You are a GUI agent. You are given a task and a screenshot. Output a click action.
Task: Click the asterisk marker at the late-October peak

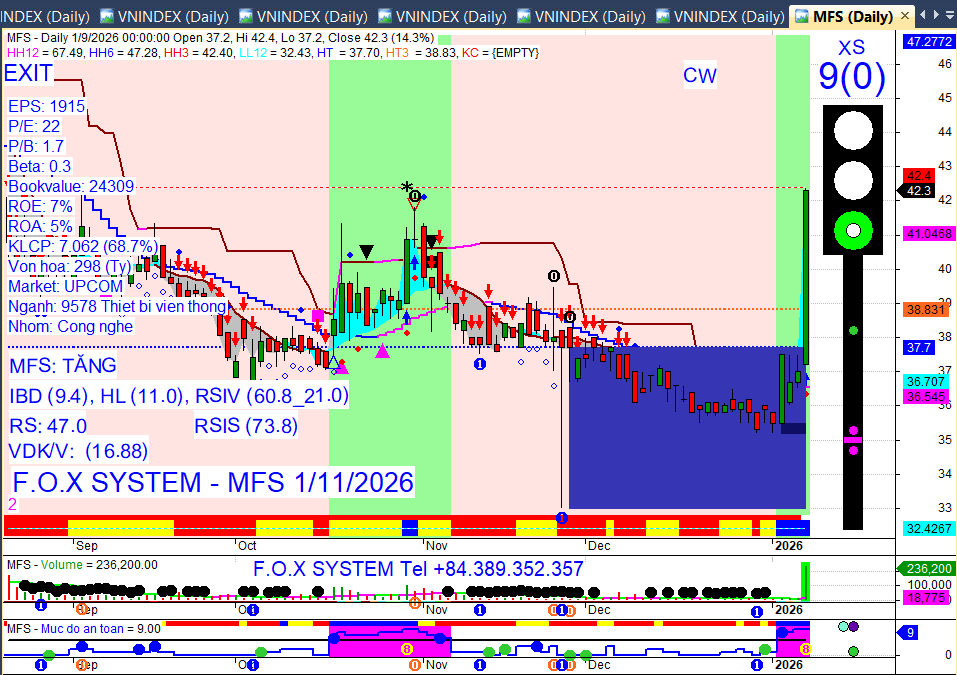[406, 187]
